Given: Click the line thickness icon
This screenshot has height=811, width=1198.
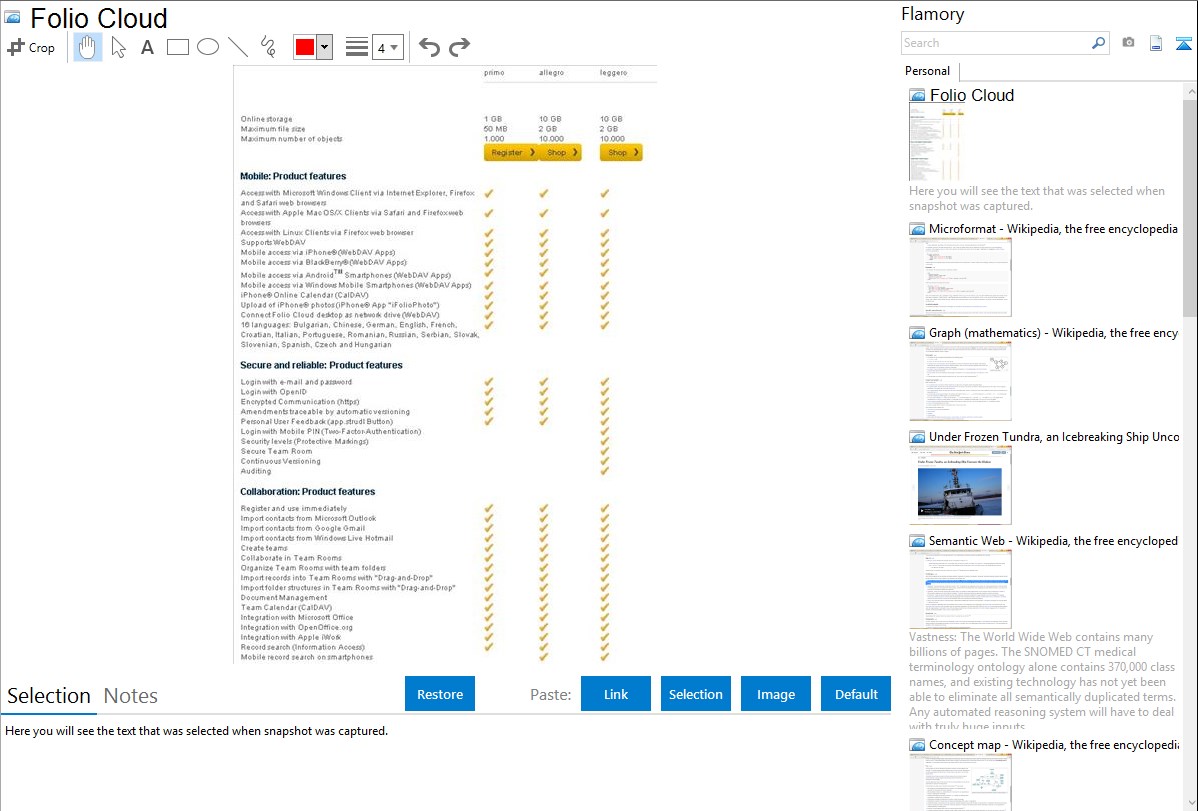Looking at the screenshot, I should point(357,47).
